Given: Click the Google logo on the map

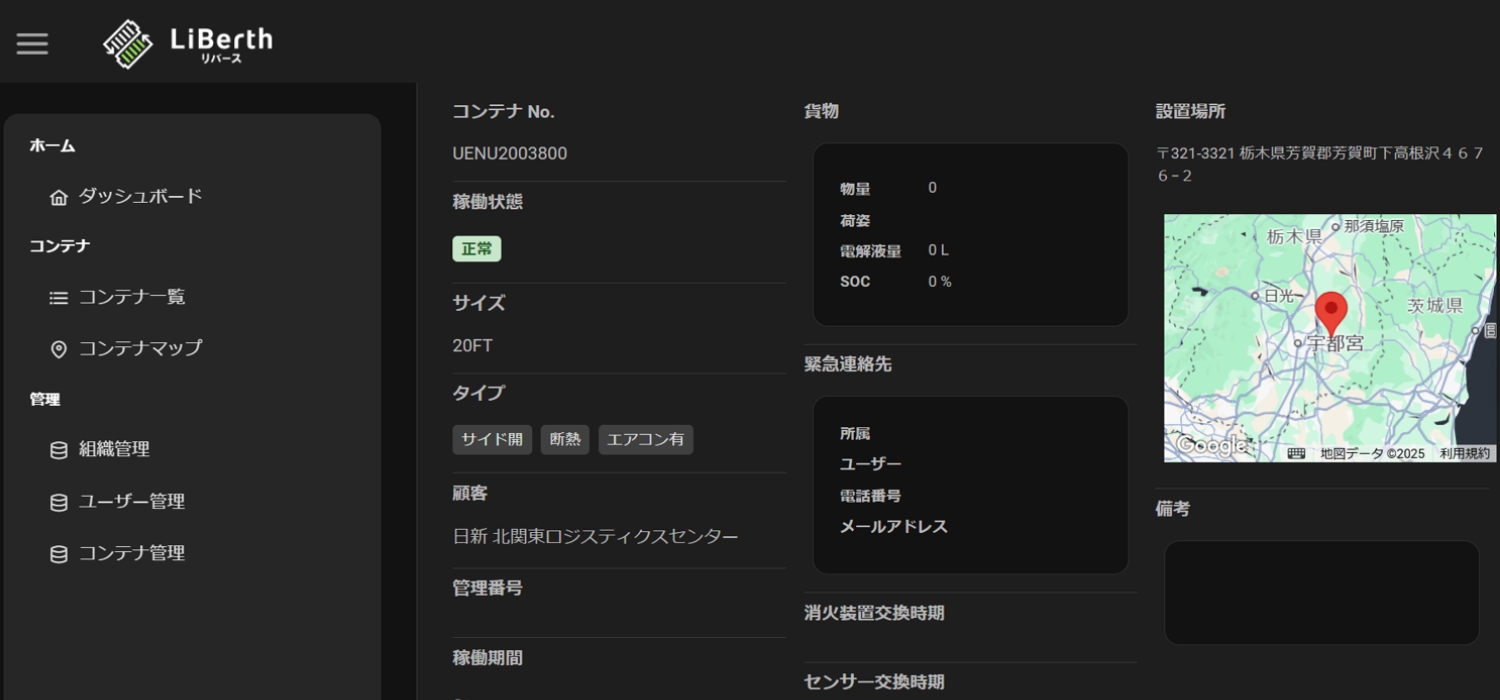Looking at the screenshot, I should click(1211, 445).
